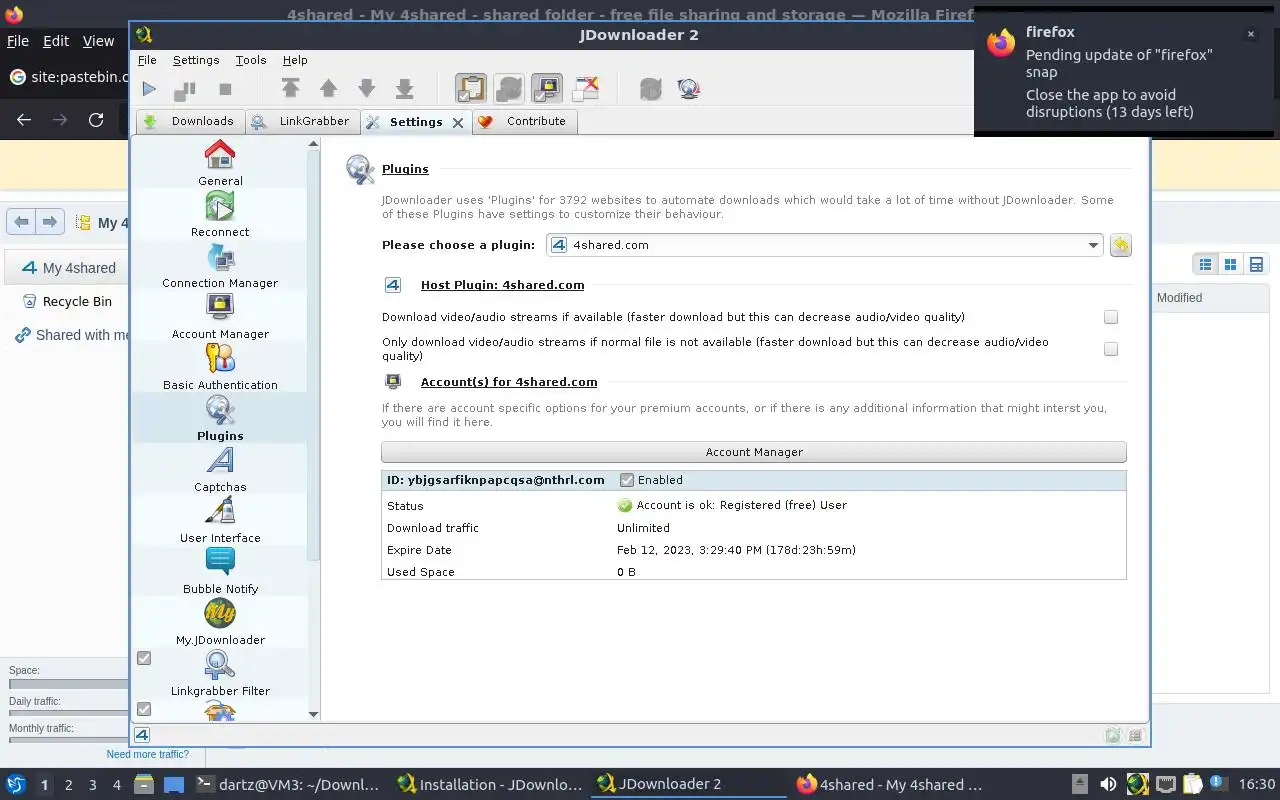Click the 4shared back navigation arrow

pos(21,222)
